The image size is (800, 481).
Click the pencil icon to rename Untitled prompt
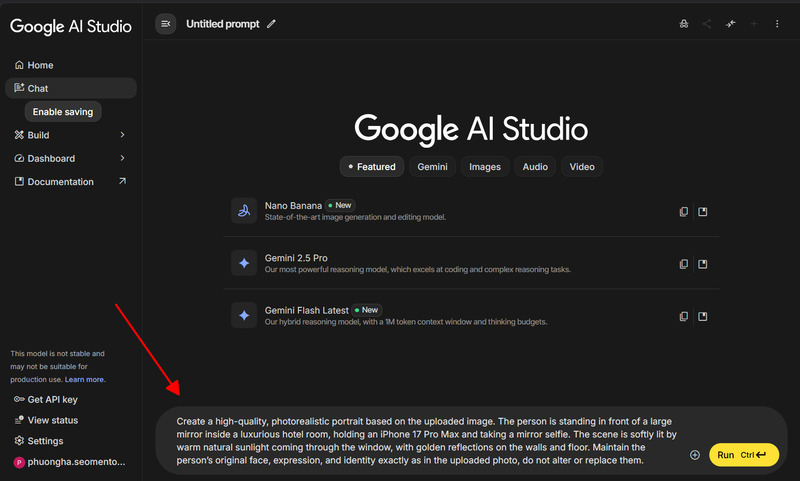point(271,23)
